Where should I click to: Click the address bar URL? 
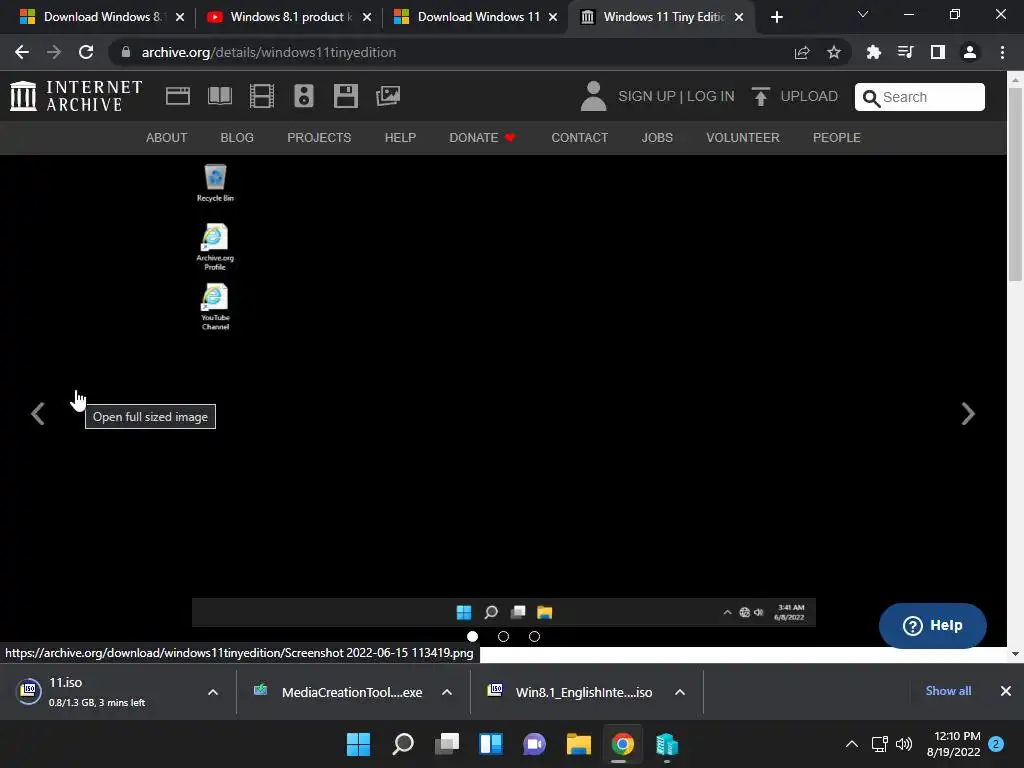[268, 52]
